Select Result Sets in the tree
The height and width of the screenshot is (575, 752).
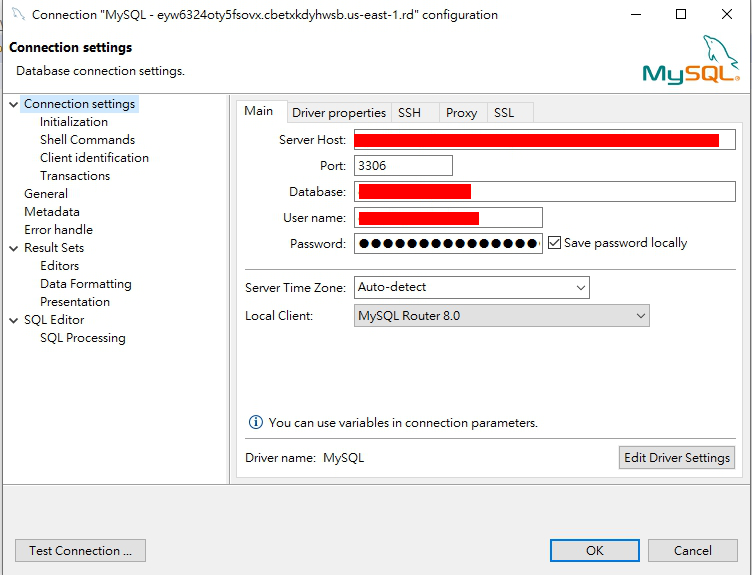[54, 248]
